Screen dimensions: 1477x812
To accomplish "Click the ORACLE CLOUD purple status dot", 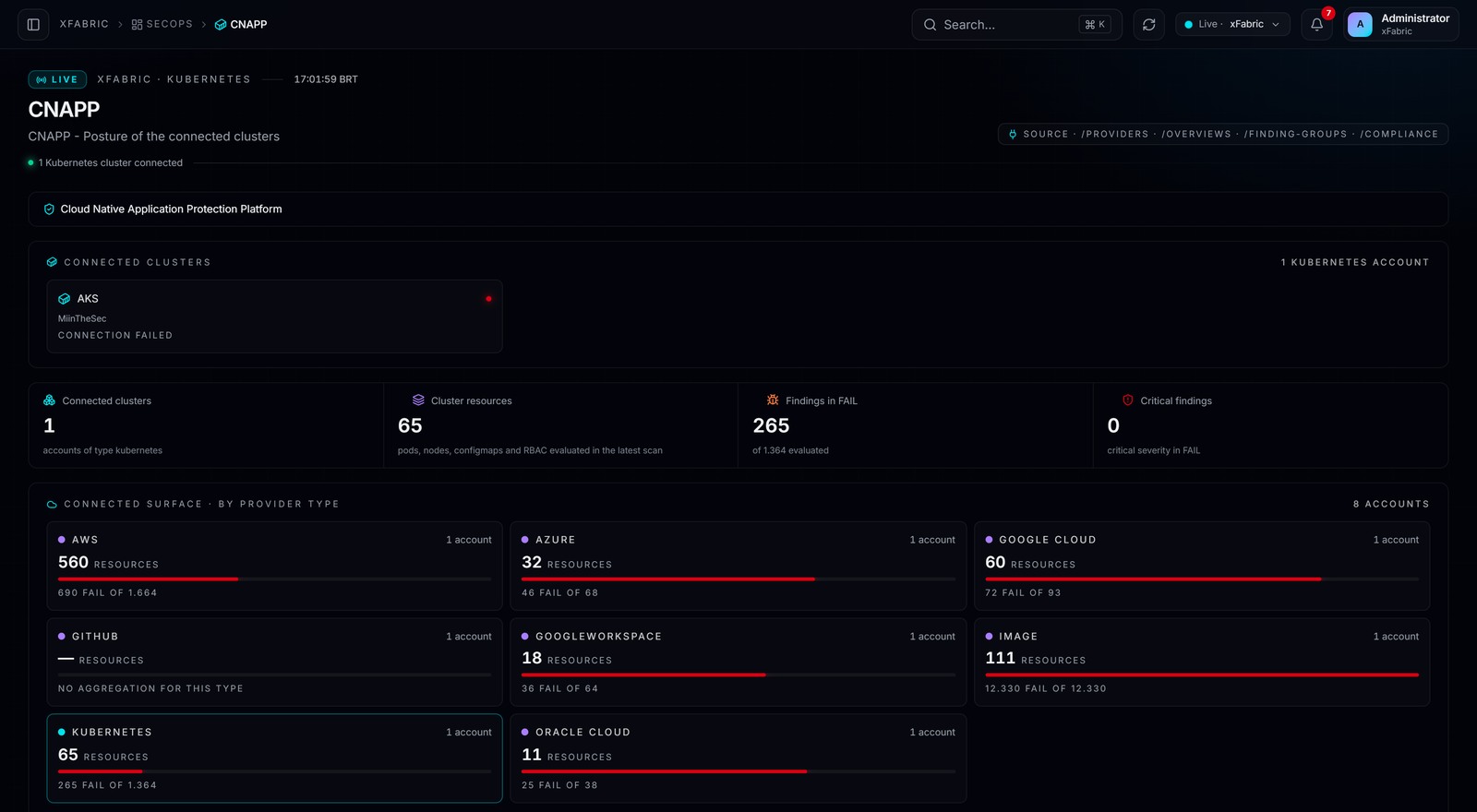I will click(525, 733).
